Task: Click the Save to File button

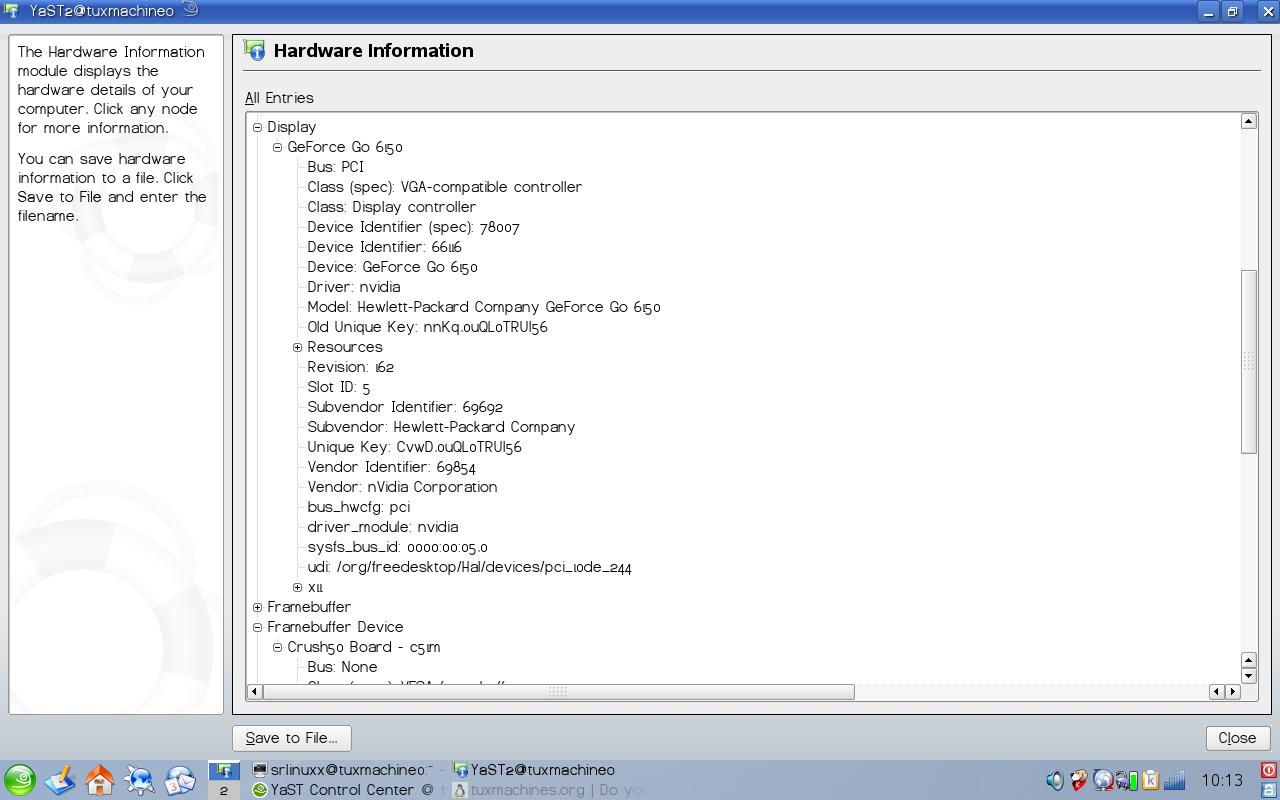Action: [292, 738]
